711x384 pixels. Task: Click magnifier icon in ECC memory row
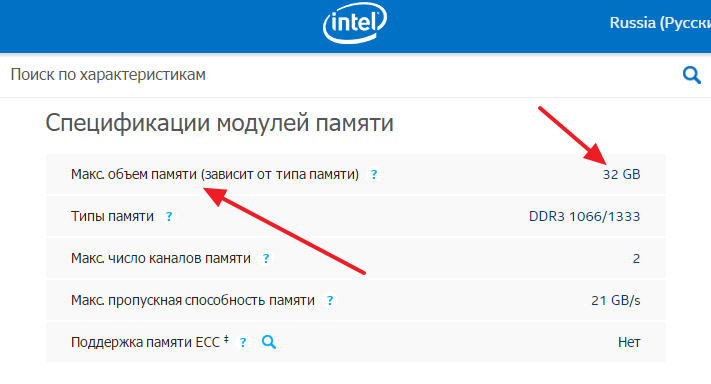[269, 342]
